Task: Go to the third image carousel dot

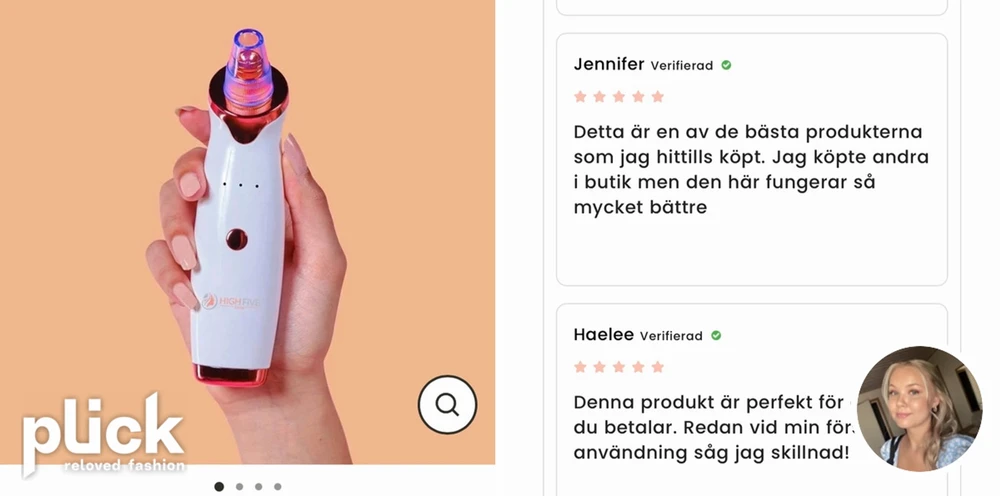Action: [x=258, y=486]
